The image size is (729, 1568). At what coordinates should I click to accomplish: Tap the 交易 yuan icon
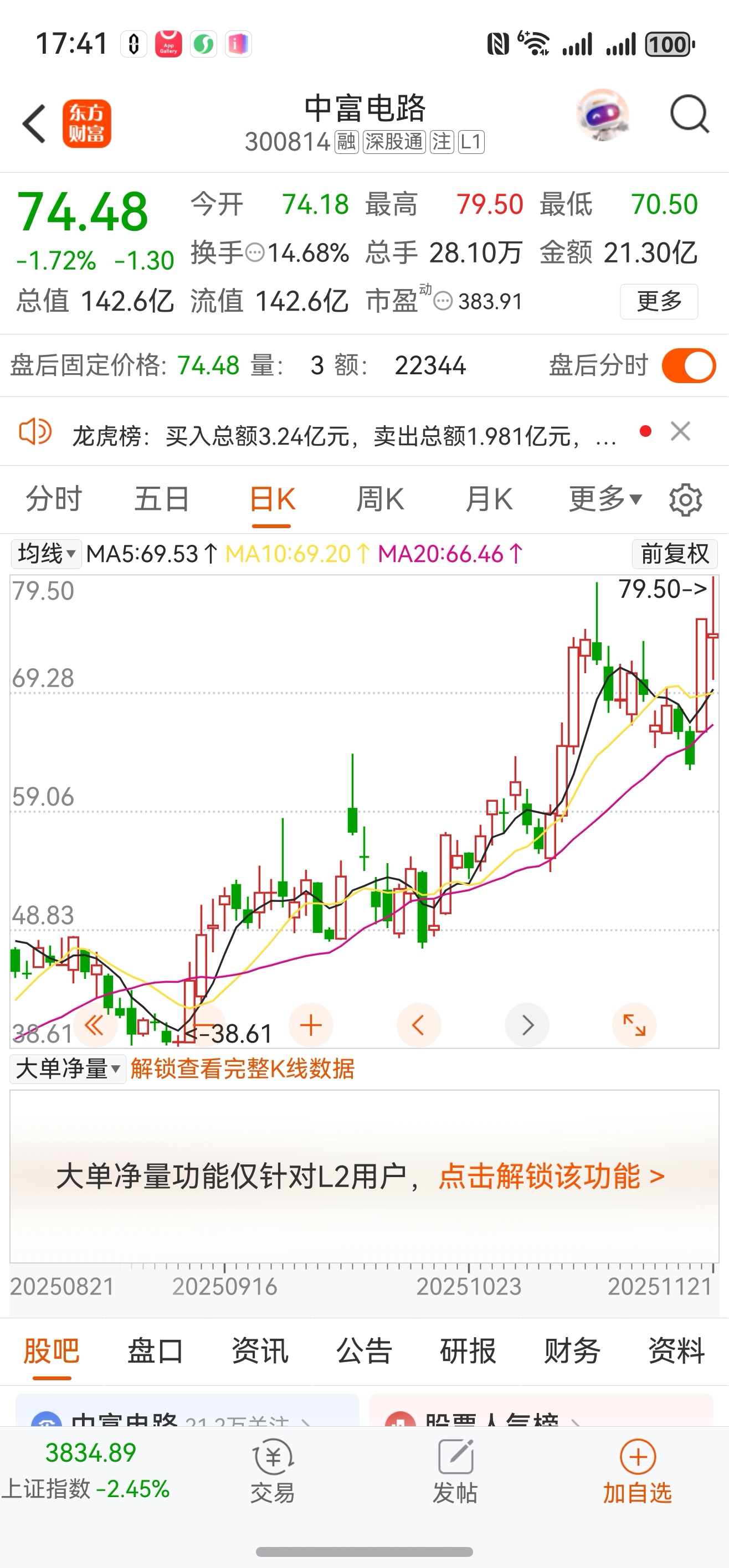[x=273, y=1457]
